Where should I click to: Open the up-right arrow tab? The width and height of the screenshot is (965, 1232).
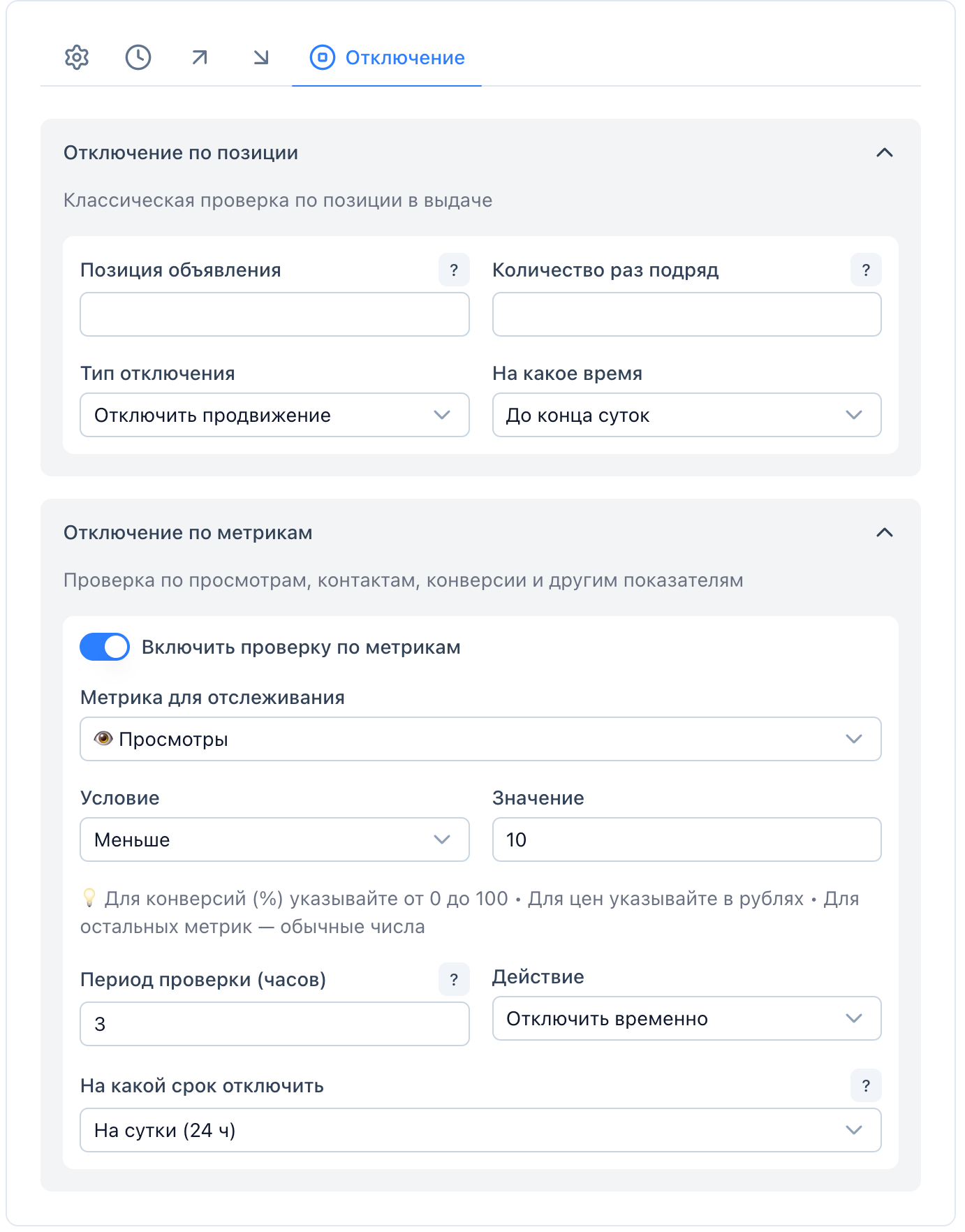pyautogui.click(x=200, y=57)
